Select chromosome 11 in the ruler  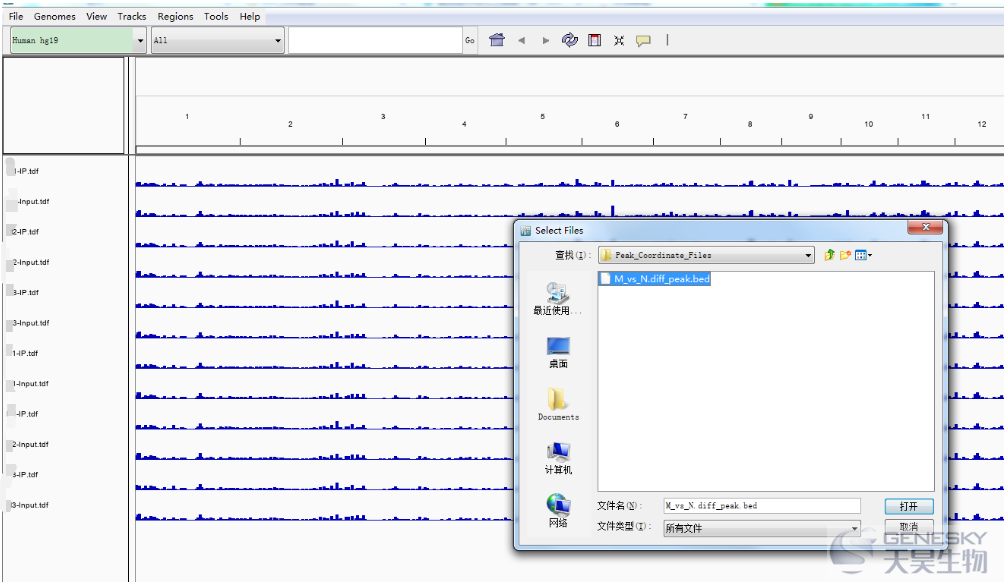pyautogui.click(x=926, y=117)
